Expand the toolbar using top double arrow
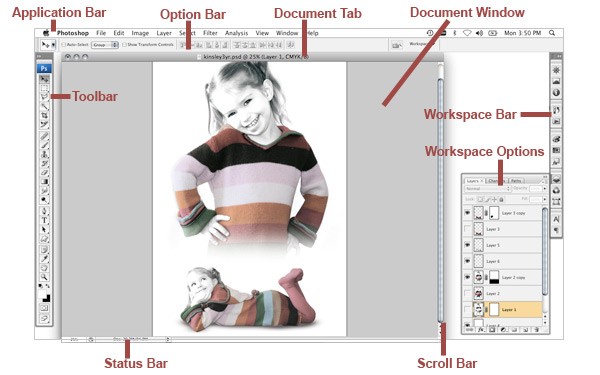600x375 pixels. click(x=39, y=57)
